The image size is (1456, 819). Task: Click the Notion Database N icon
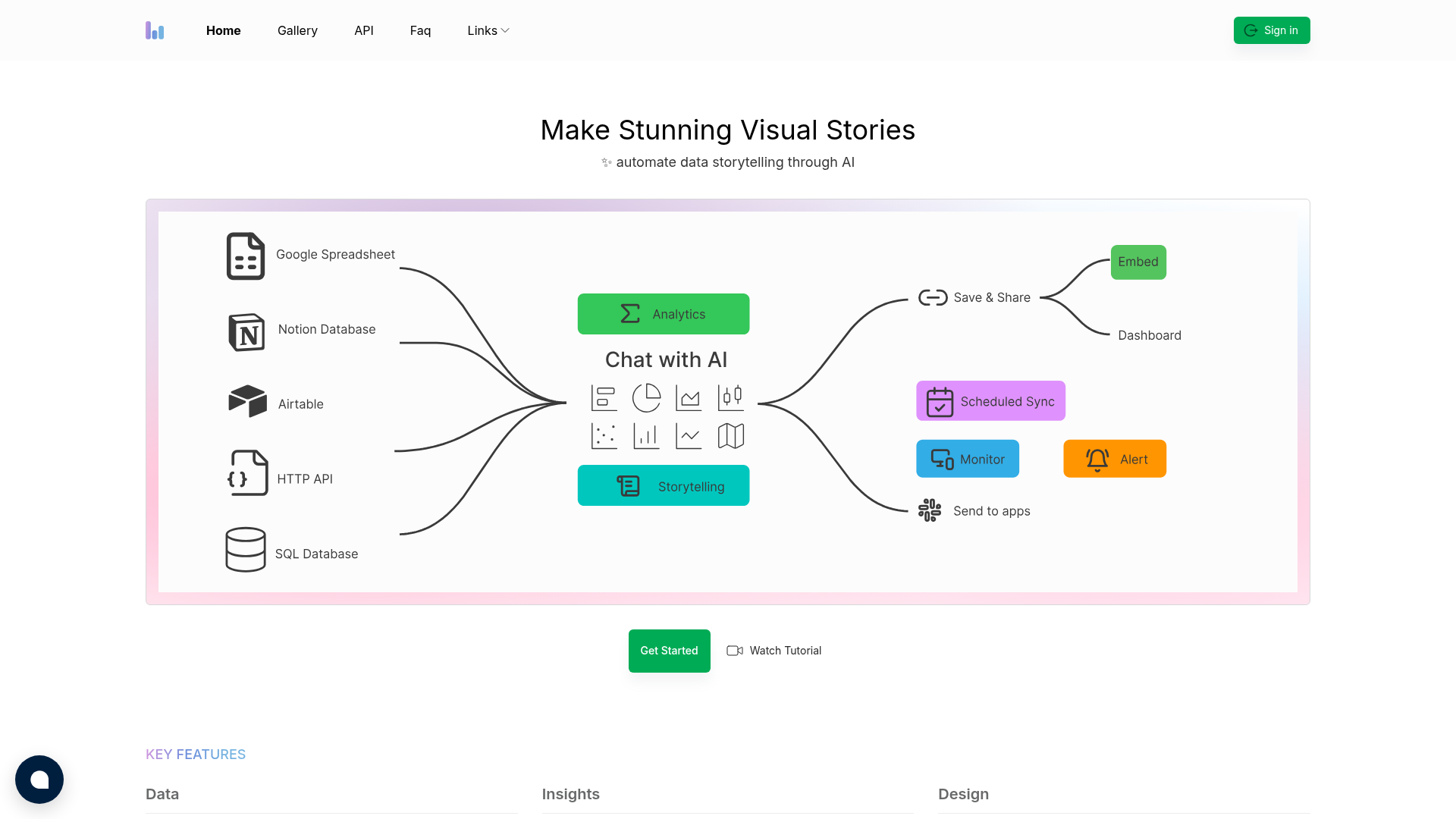pos(246,332)
